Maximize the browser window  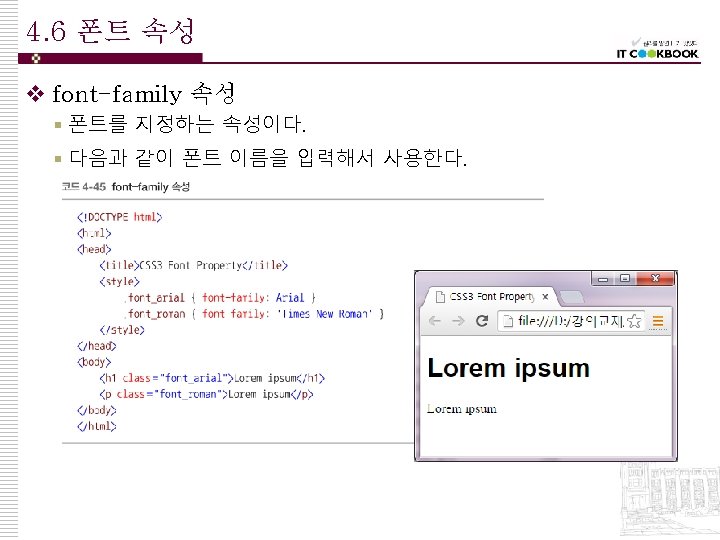625,279
